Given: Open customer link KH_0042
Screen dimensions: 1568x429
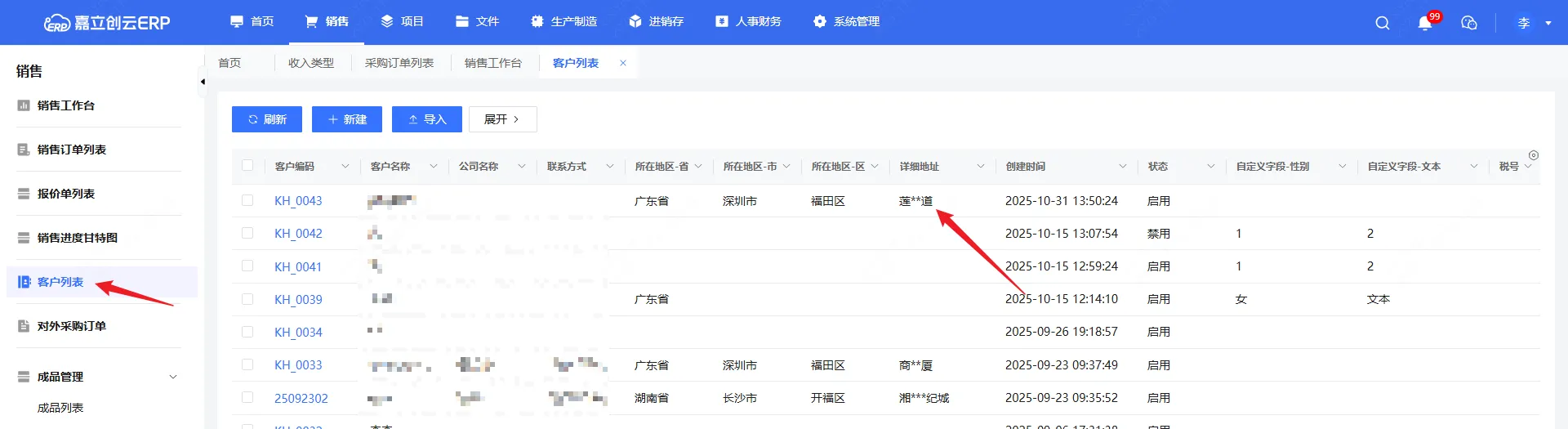Looking at the screenshot, I should coord(298,234).
